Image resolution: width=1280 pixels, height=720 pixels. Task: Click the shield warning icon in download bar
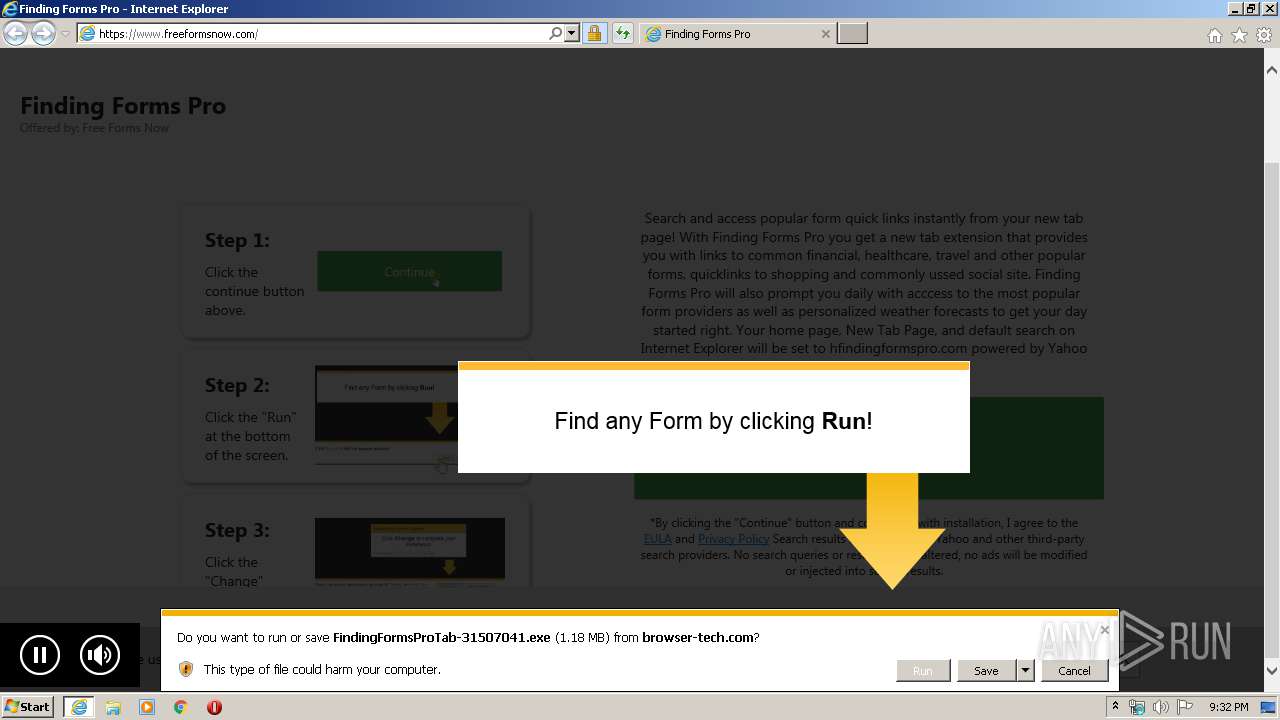tap(185, 669)
